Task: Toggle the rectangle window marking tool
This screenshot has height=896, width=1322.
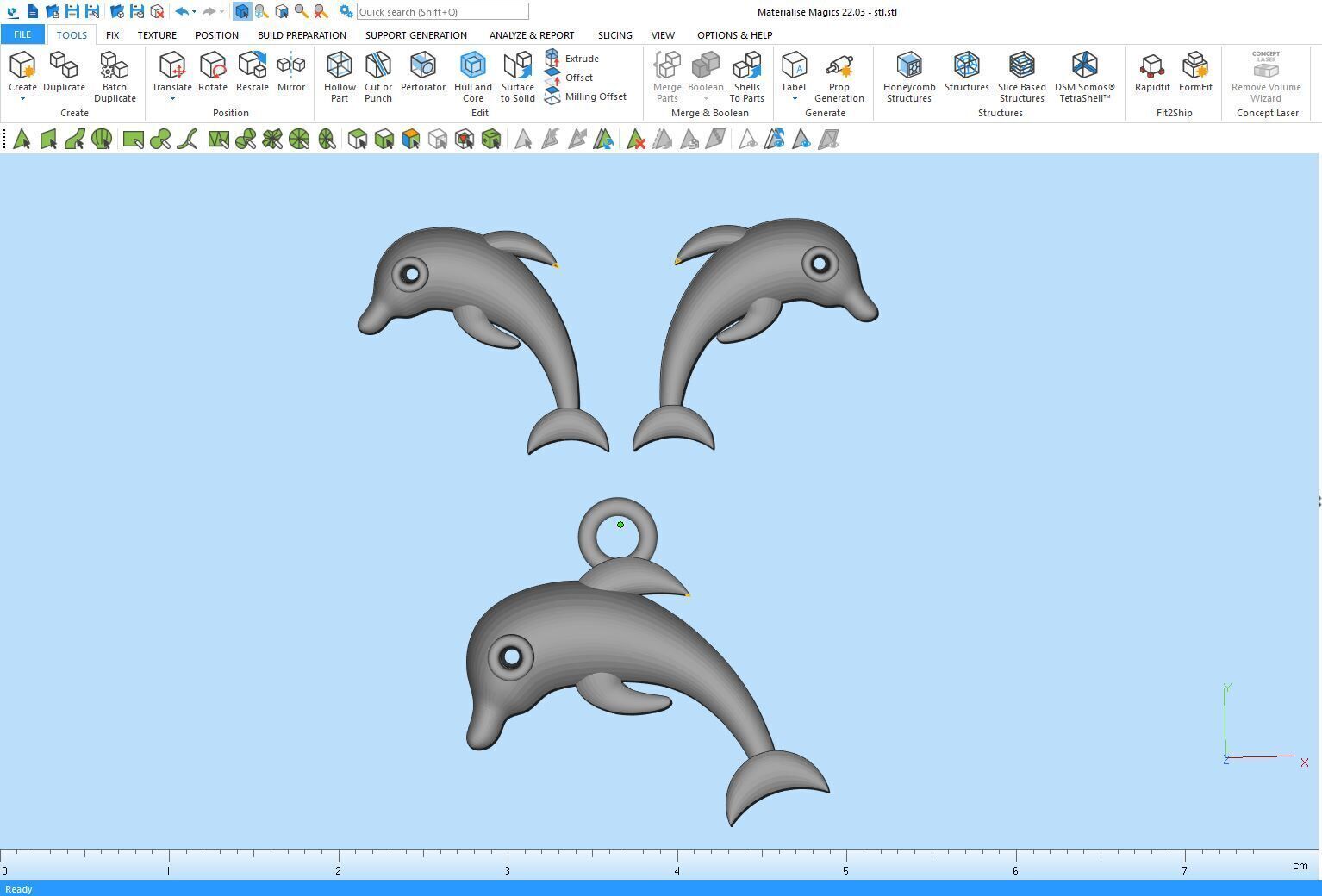Action: [x=133, y=139]
